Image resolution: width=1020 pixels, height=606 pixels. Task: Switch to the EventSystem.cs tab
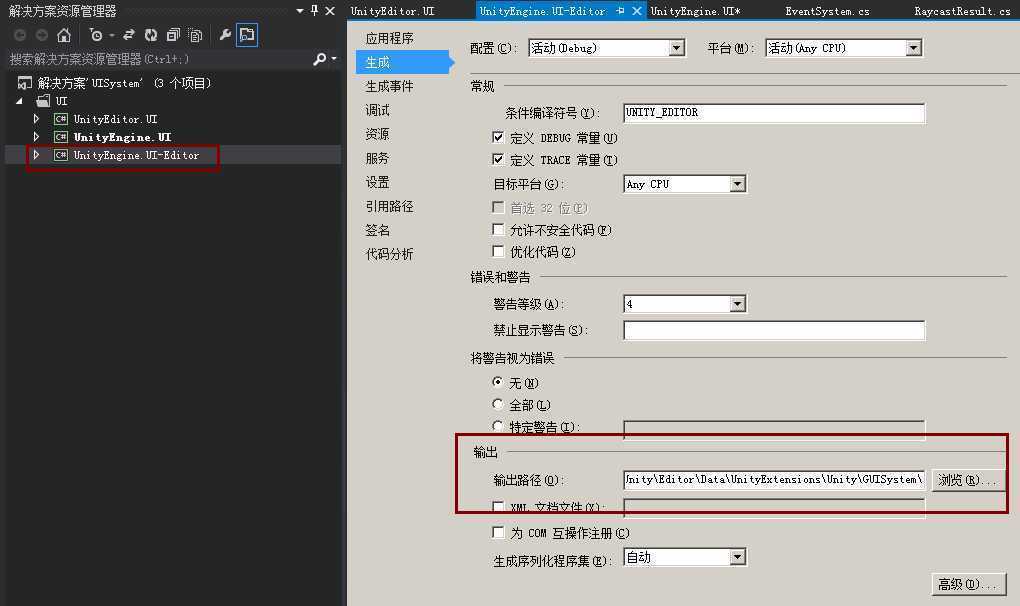point(827,11)
